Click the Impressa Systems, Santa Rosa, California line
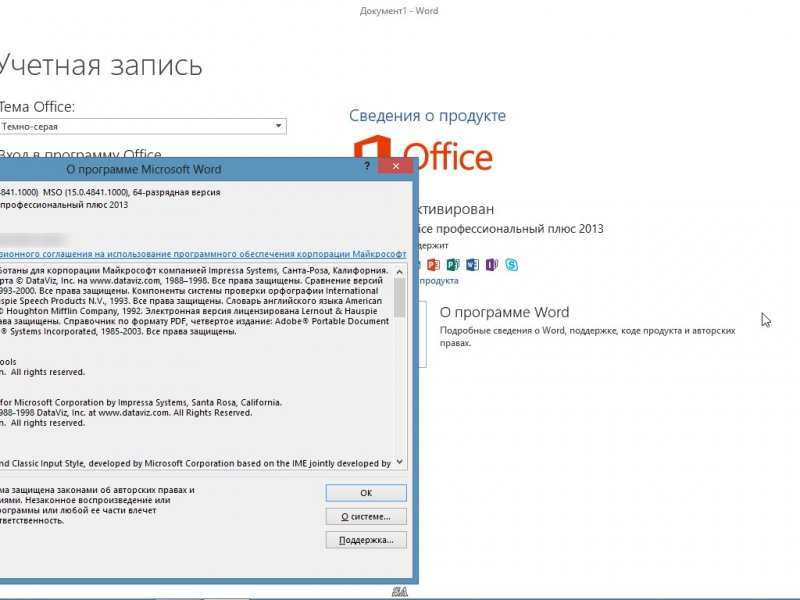This screenshot has height=600, width=800. coord(141,403)
